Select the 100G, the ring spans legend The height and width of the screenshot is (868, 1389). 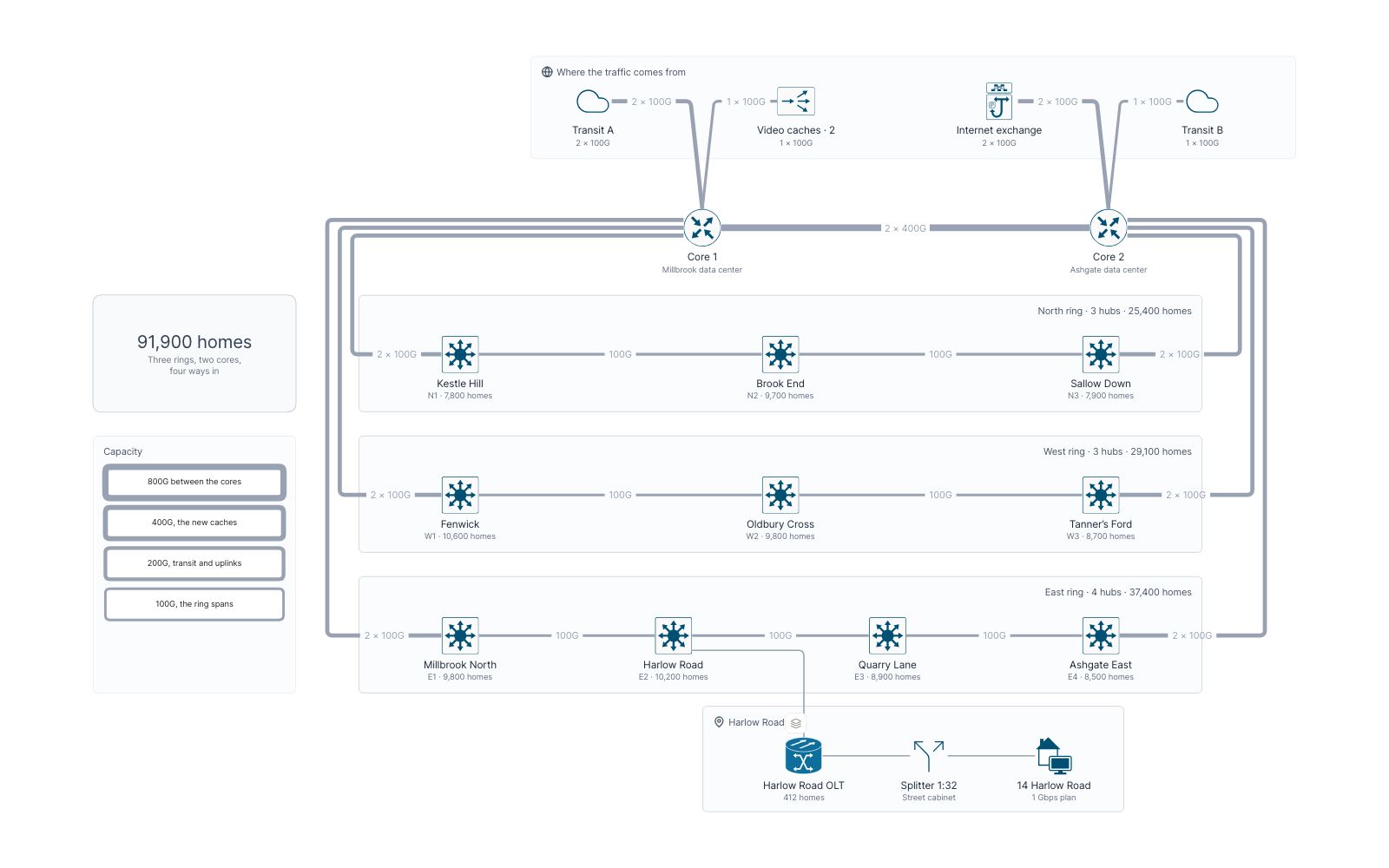[x=194, y=604]
